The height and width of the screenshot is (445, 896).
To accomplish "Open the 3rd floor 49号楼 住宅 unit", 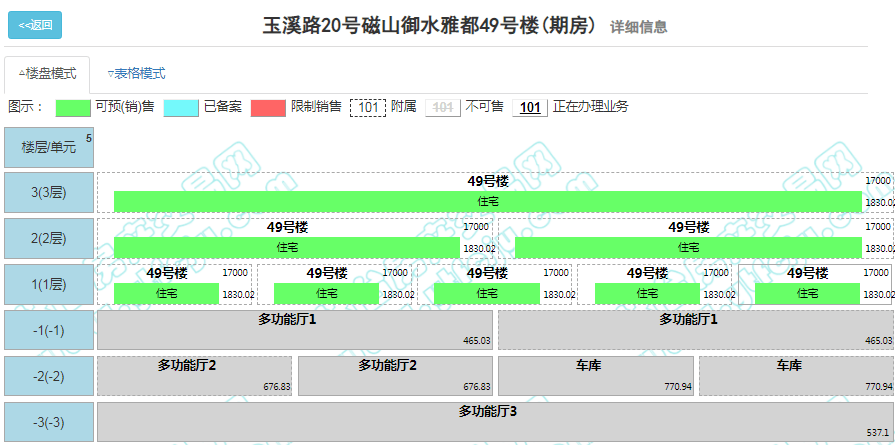I will point(487,201).
